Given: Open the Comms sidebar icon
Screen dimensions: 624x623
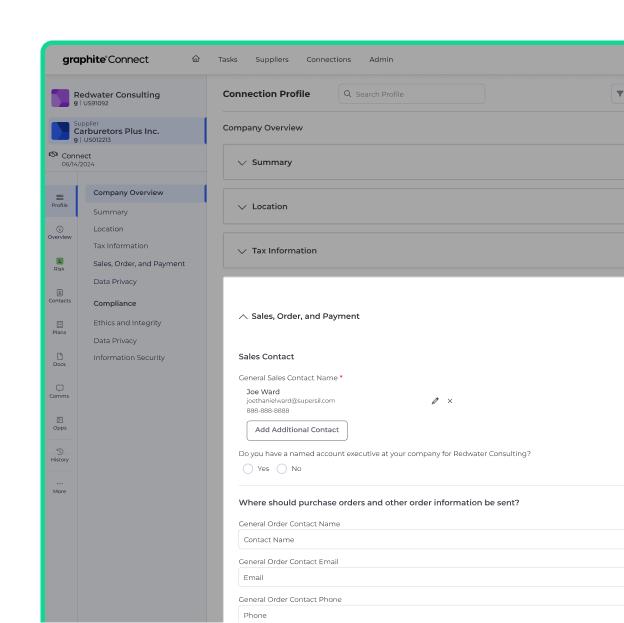Looking at the screenshot, I should click(60, 391).
